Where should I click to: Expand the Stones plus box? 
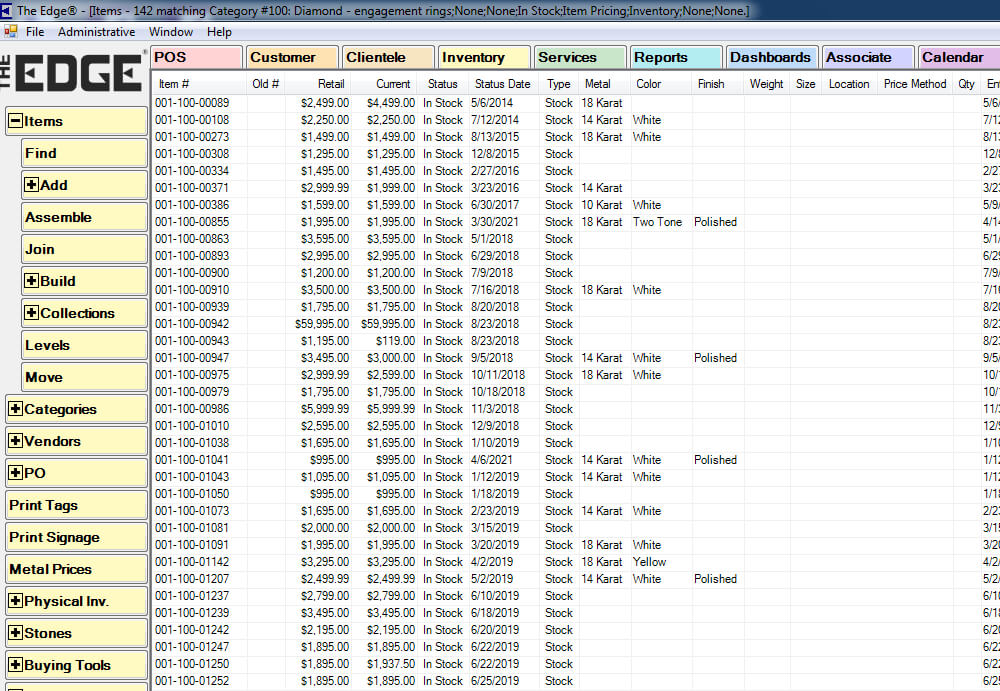point(15,633)
